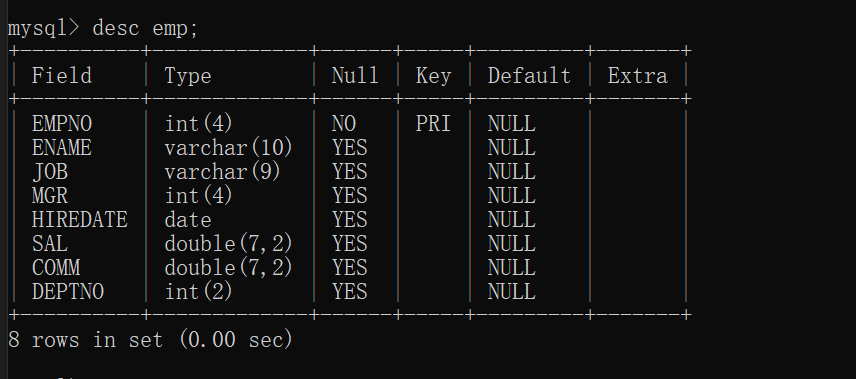Click the 'desc emp;' command text

145,28
